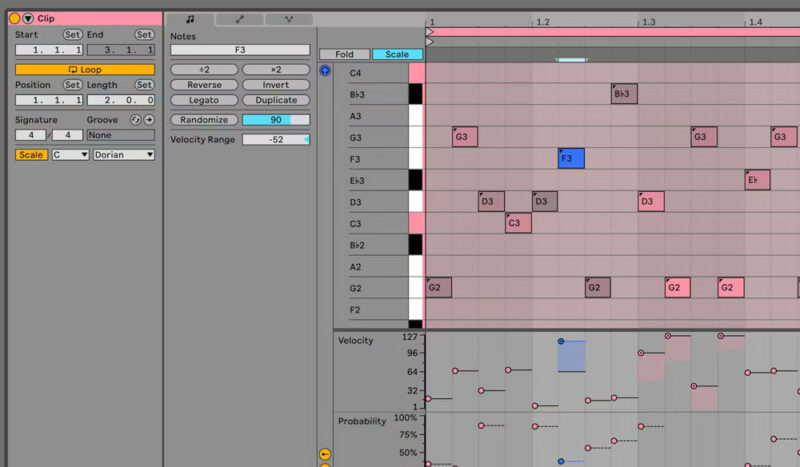Image resolution: width=800 pixels, height=467 pixels.
Task: Open the root note C dropdown
Action: (70, 155)
